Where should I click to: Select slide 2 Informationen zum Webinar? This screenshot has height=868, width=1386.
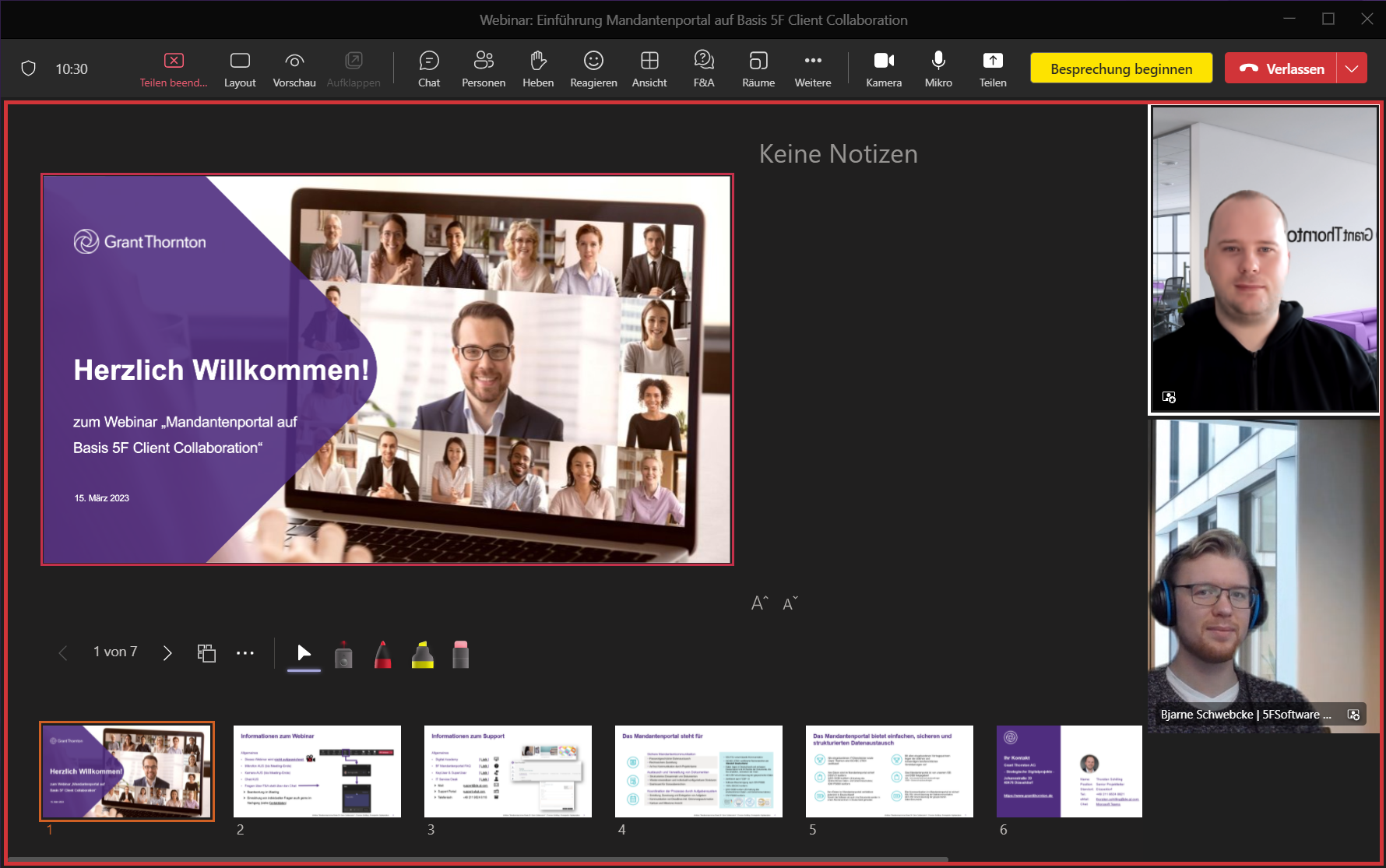[x=317, y=771]
